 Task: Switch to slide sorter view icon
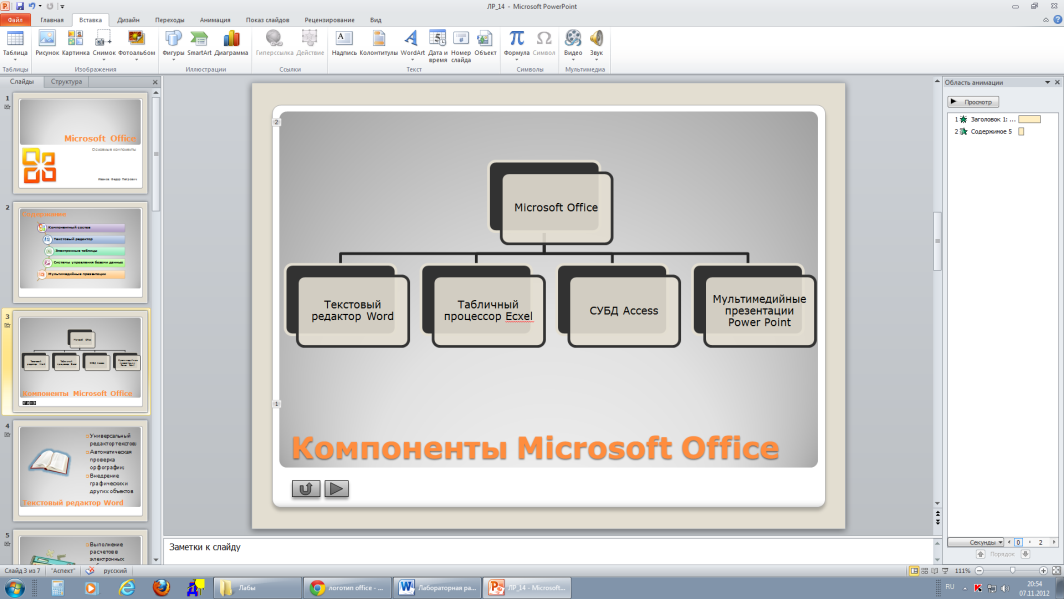(924, 571)
